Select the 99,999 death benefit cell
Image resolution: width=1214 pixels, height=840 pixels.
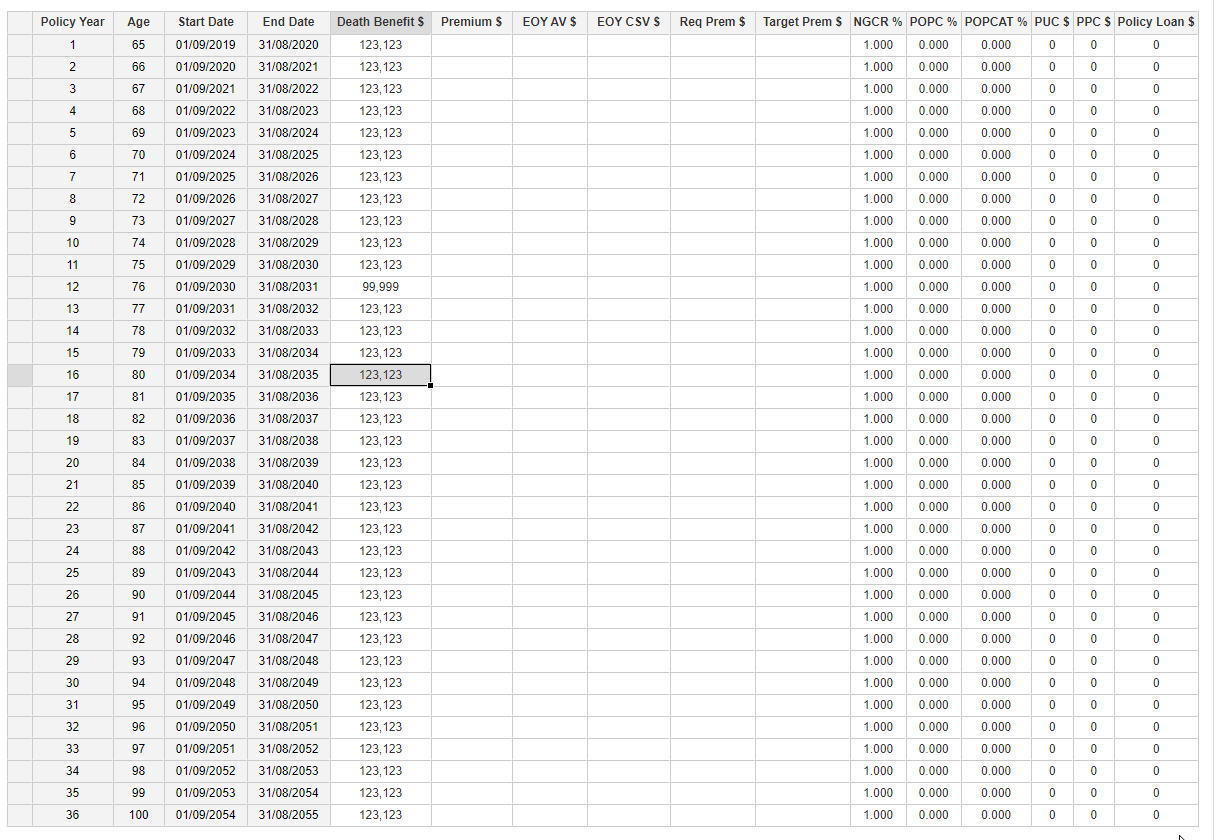[x=380, y=287]
